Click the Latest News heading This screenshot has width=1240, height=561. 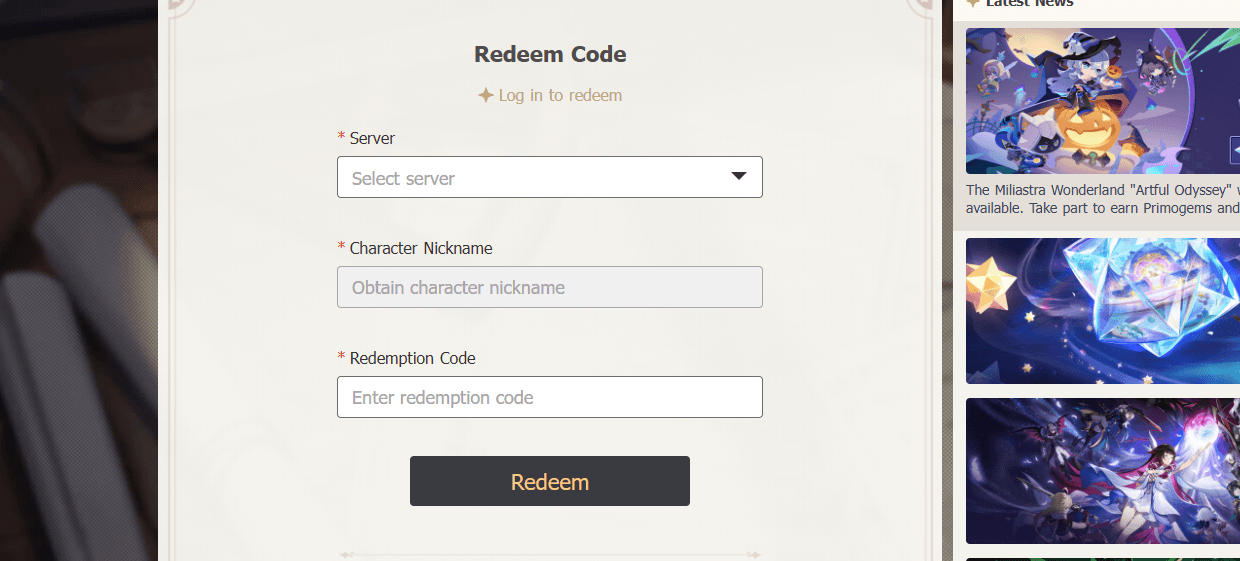point(1030,3)
